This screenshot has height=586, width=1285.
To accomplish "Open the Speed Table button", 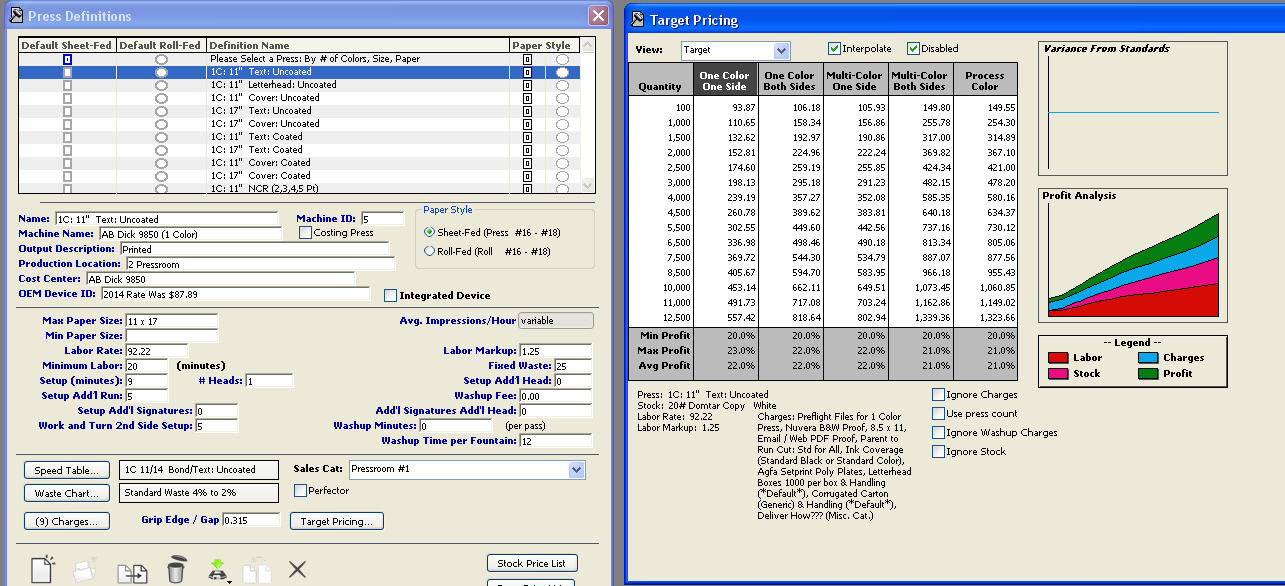I will [67, 470].
